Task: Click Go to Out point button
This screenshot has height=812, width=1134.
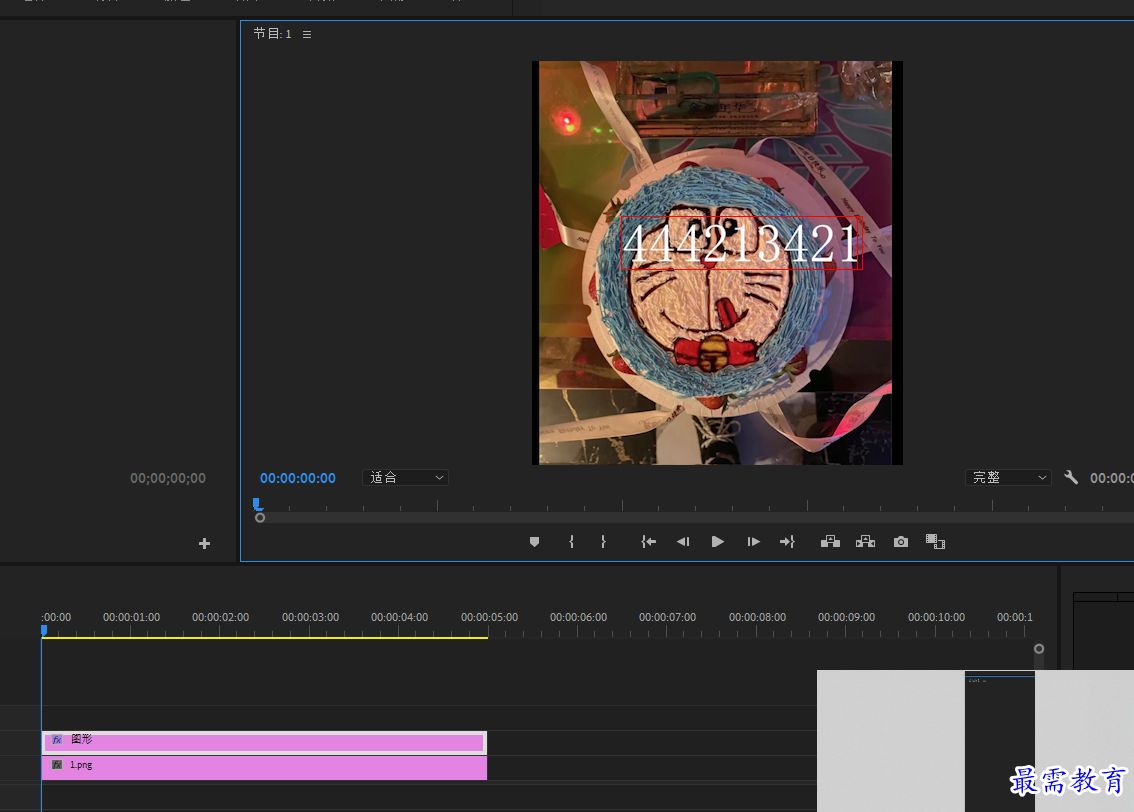Action: [x=787, y=542]
